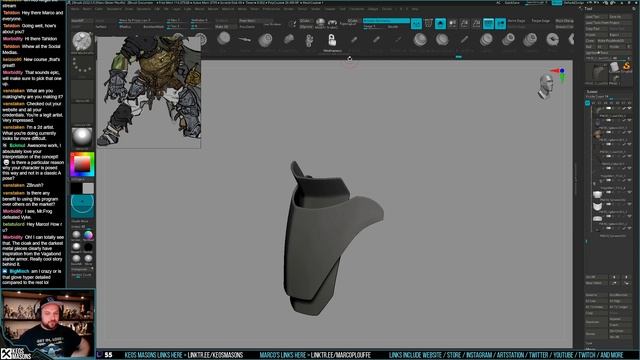Click the QuickSave button
This screenshot has width=640, height=360.
512,3
